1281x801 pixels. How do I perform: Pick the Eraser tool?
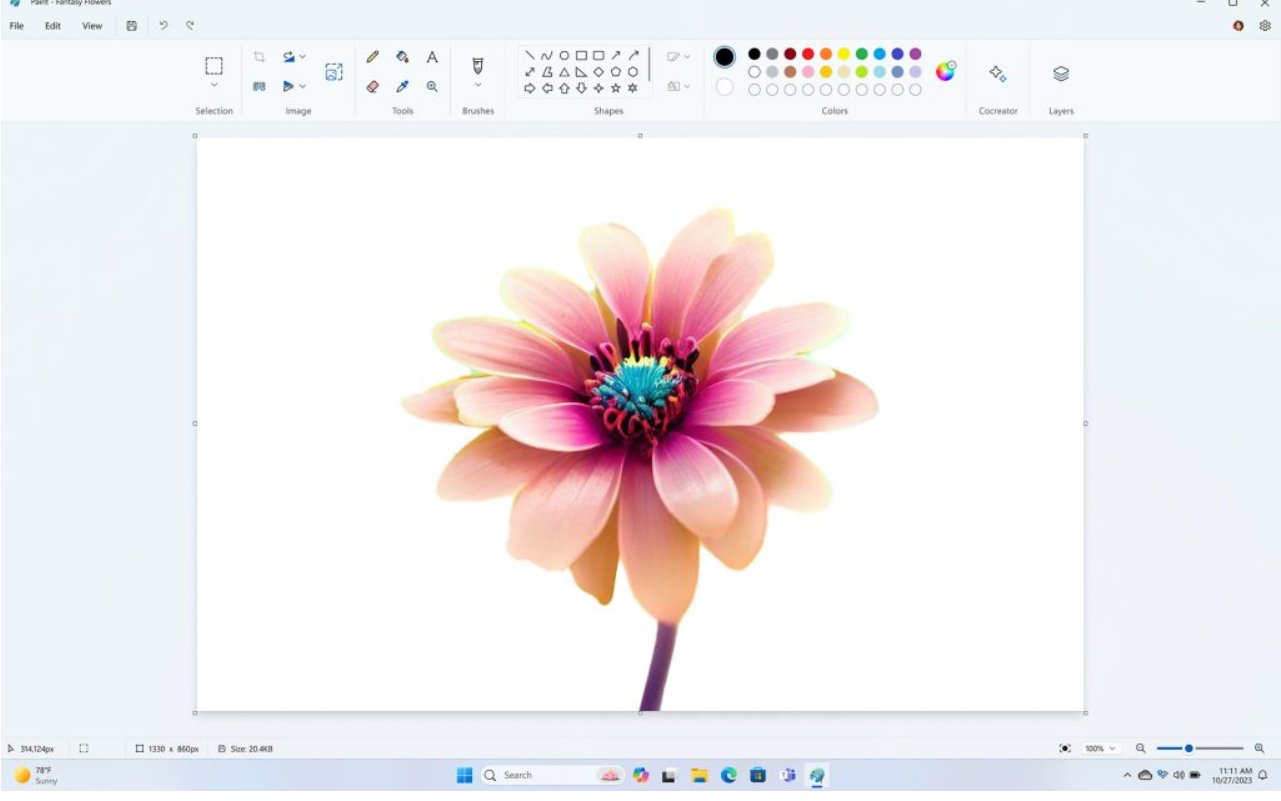373,86
